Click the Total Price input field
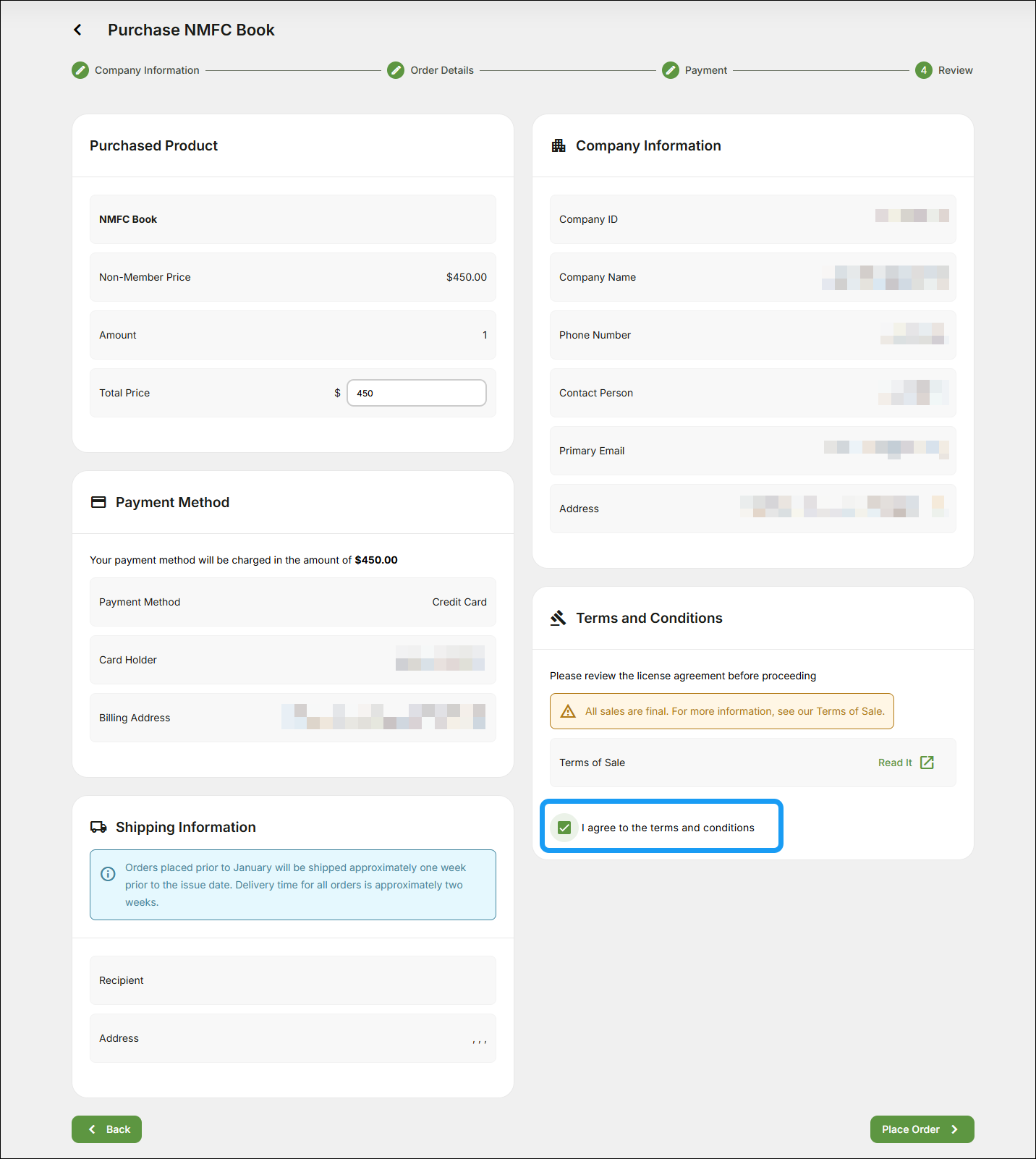 (x=417, y=393)
